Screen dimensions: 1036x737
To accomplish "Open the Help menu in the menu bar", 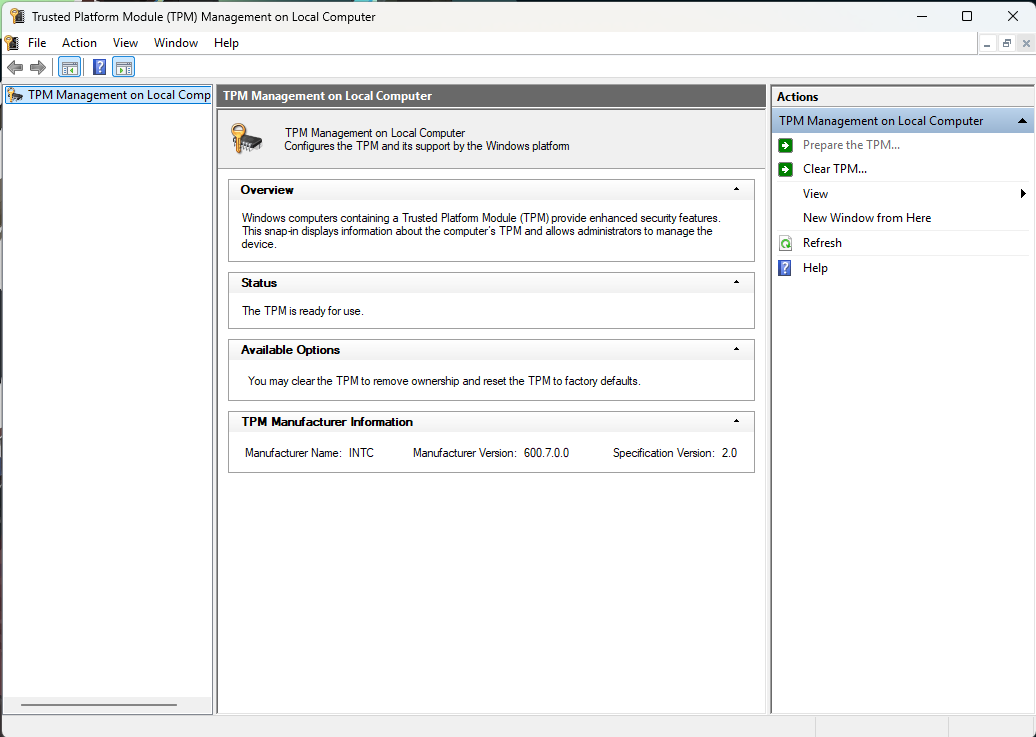I will coord(226,43).
